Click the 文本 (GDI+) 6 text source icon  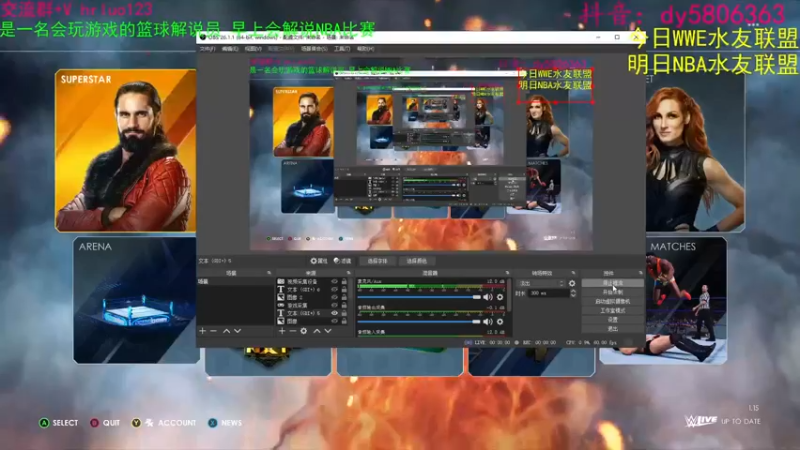point(281,289)
